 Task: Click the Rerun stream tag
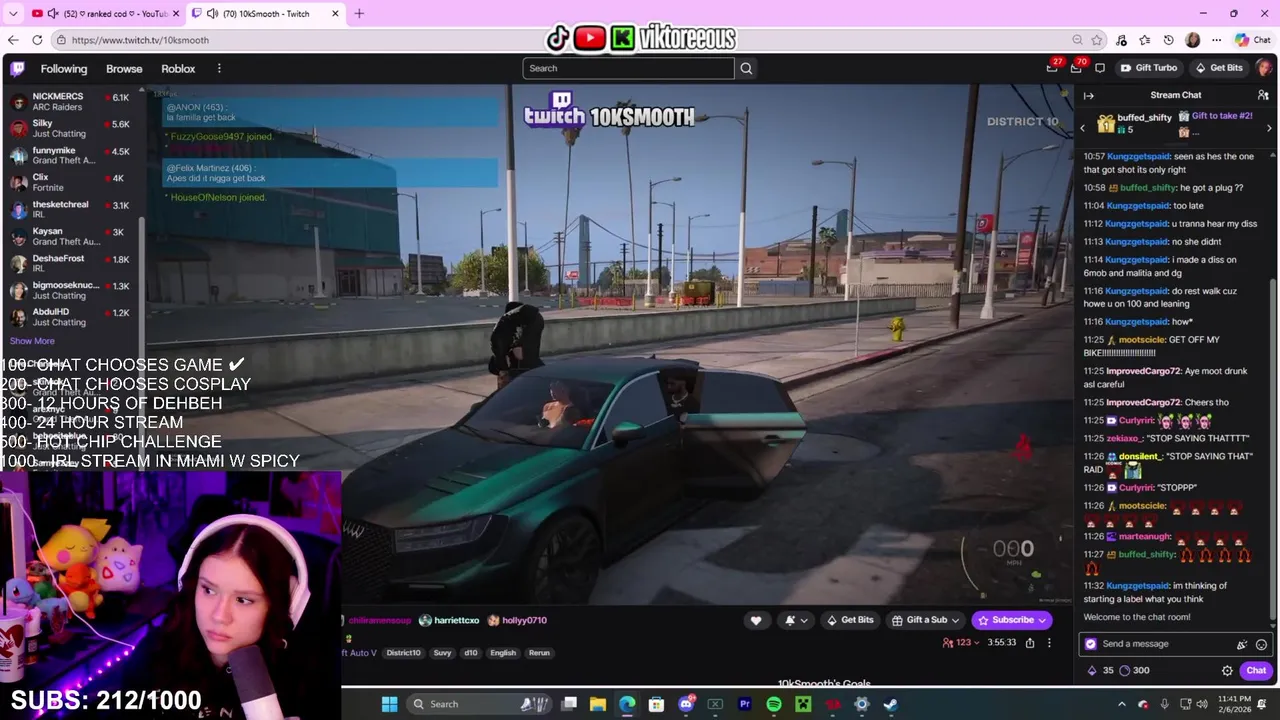(x=539, y=653)
